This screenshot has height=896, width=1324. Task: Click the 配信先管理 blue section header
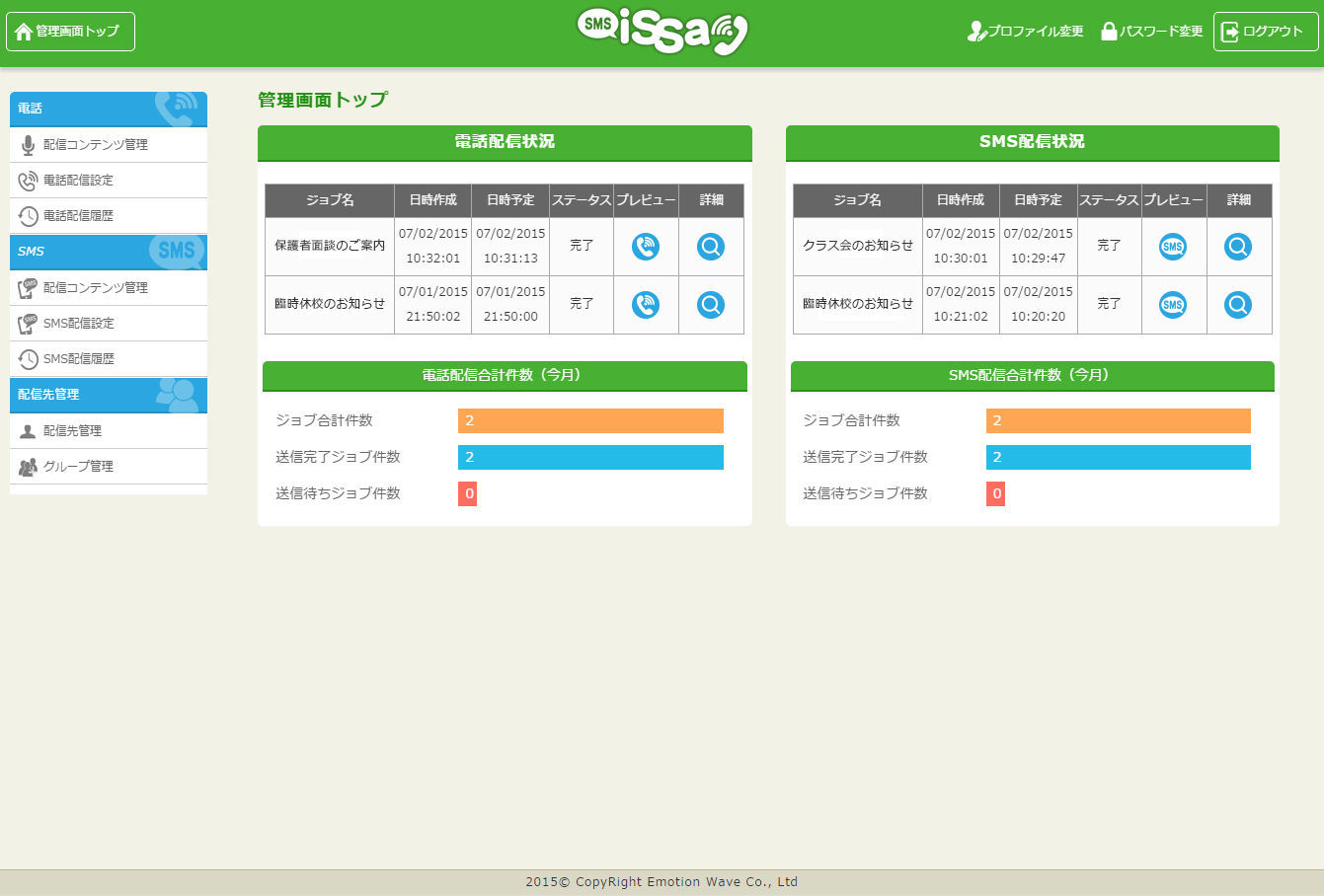109,395
